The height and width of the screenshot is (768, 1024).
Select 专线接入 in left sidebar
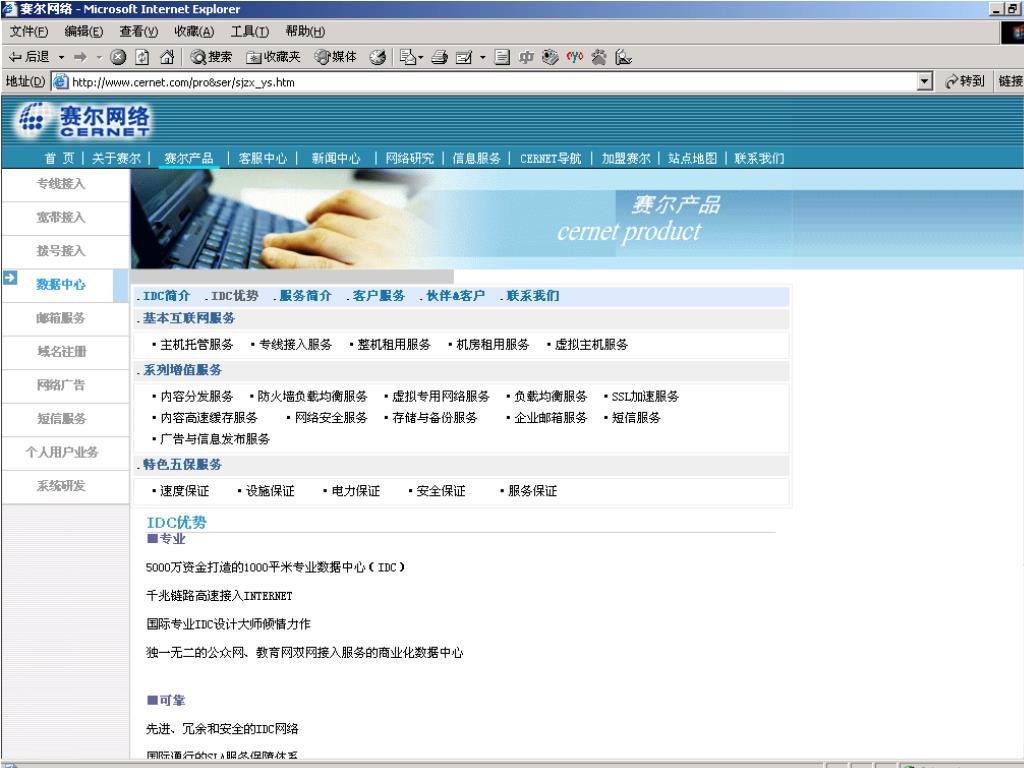tap(61, 184)
